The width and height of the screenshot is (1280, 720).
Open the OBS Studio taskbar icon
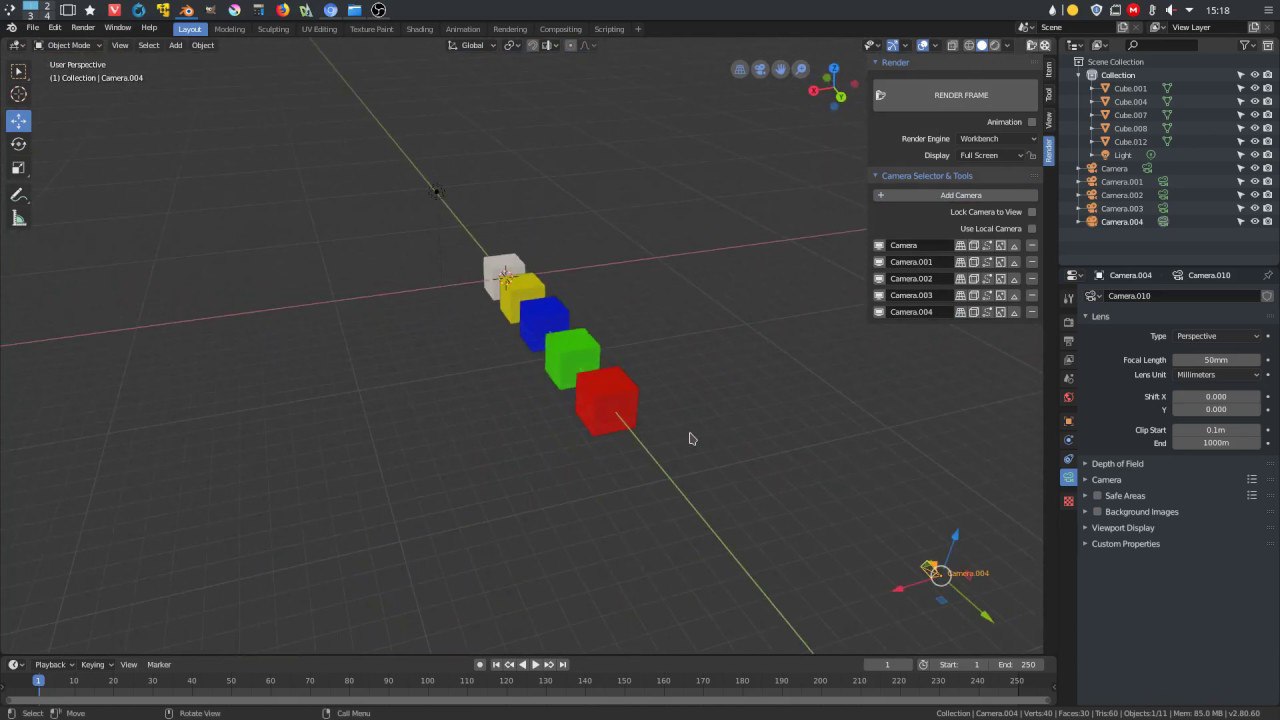point(378,10)
